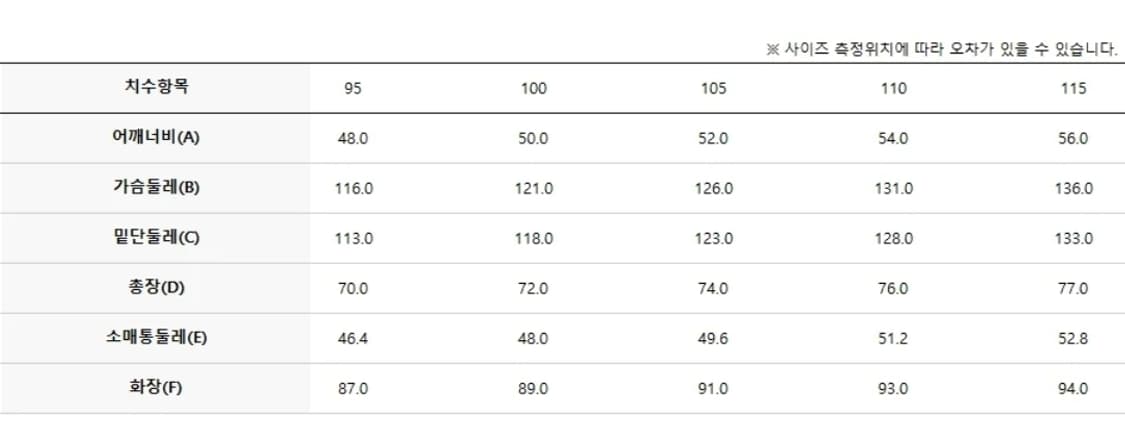
Task: Select the 화장(F) row label
Action: click(x=156, y=388)
